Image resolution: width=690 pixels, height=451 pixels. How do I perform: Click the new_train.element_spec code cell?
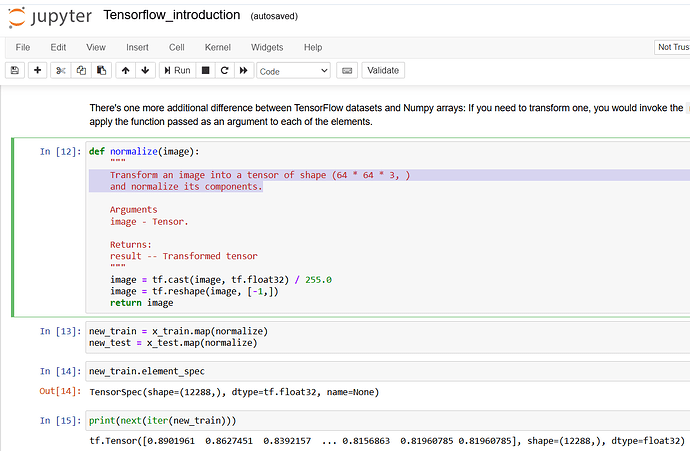pos(388,371)
